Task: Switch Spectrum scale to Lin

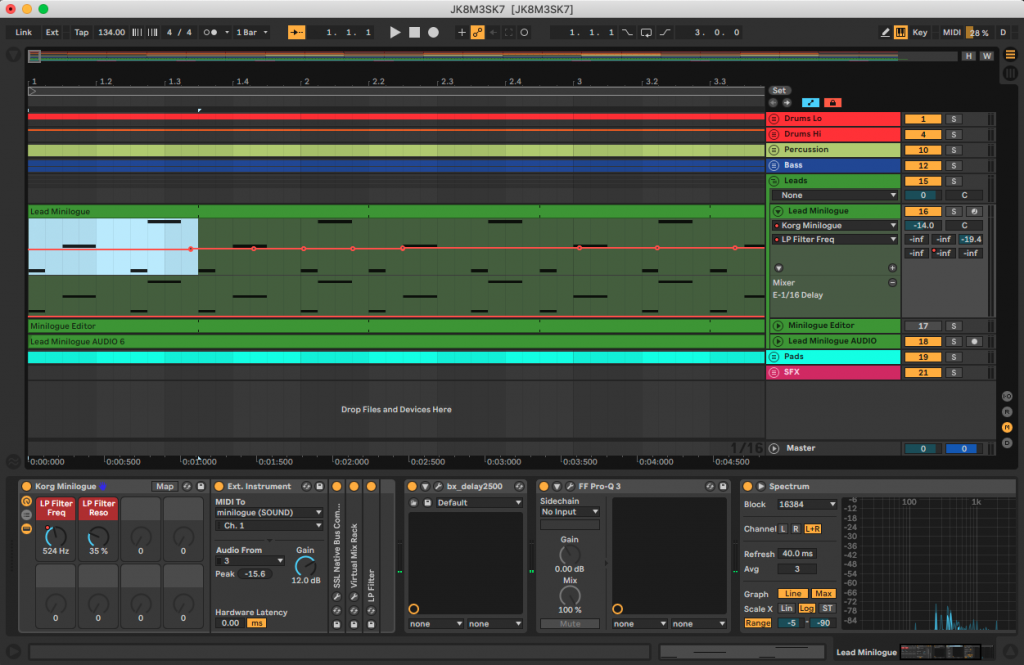Action: [x=787, y=608]
